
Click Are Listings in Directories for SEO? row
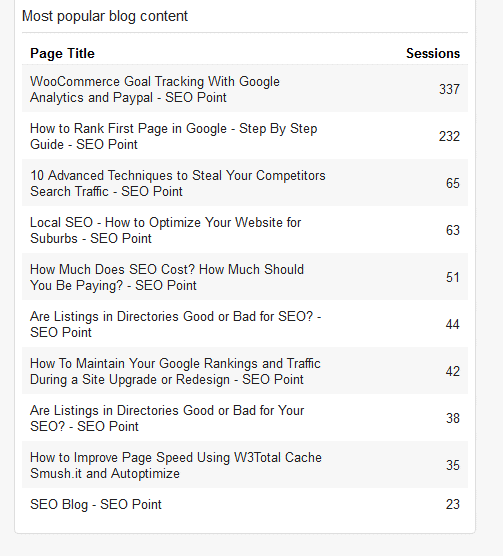coord(245,324)
